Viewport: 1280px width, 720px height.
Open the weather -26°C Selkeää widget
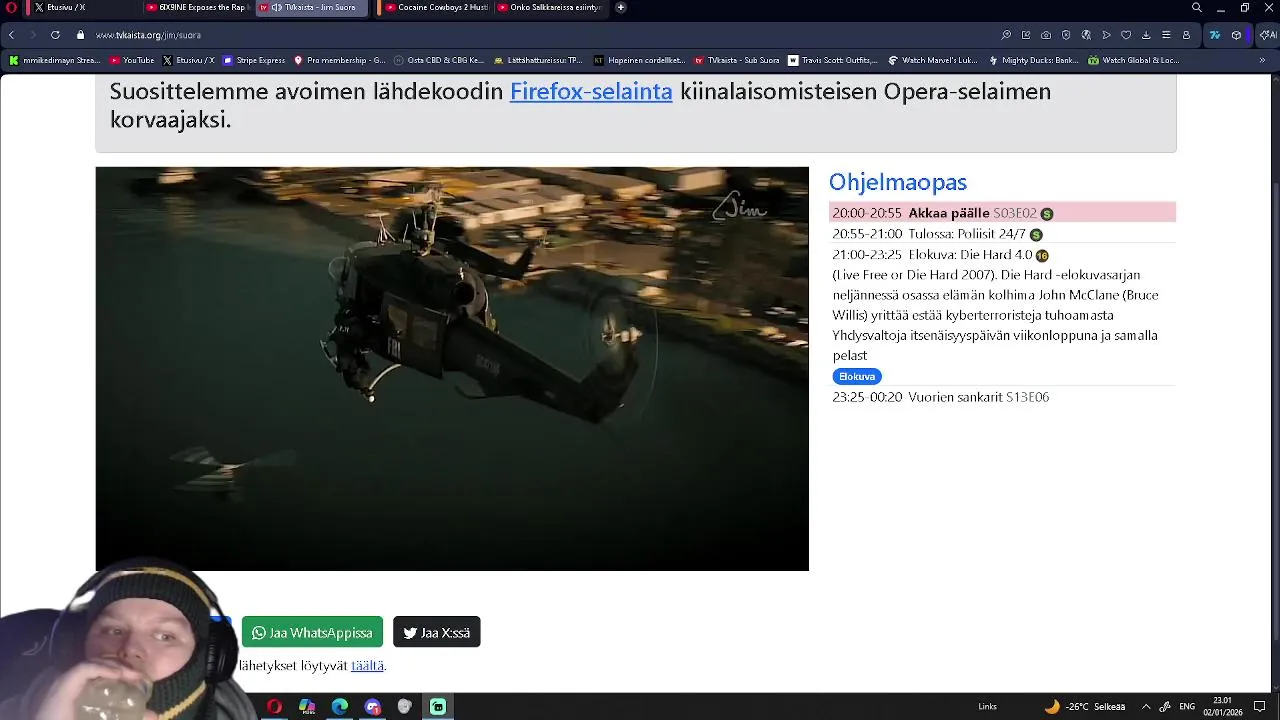tap(1085, 707)
